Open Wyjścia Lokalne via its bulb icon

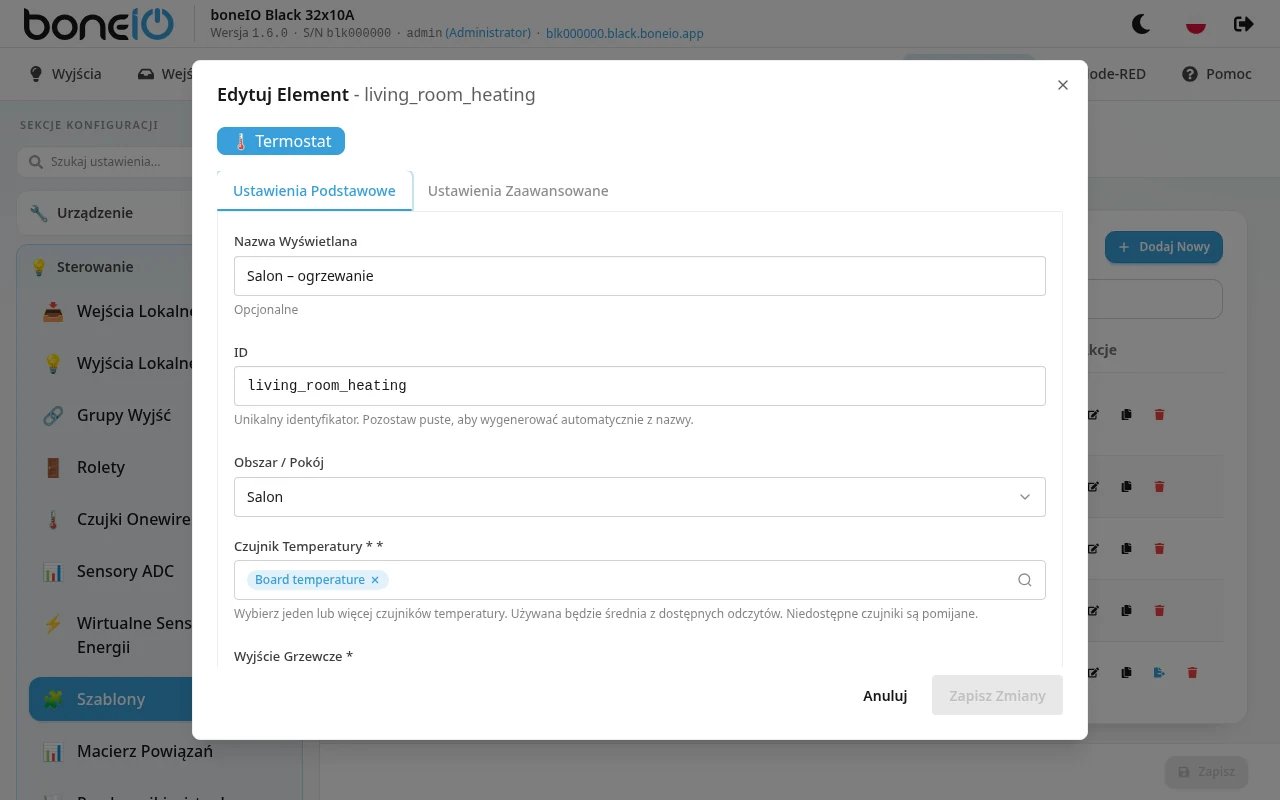pos(53,363)
